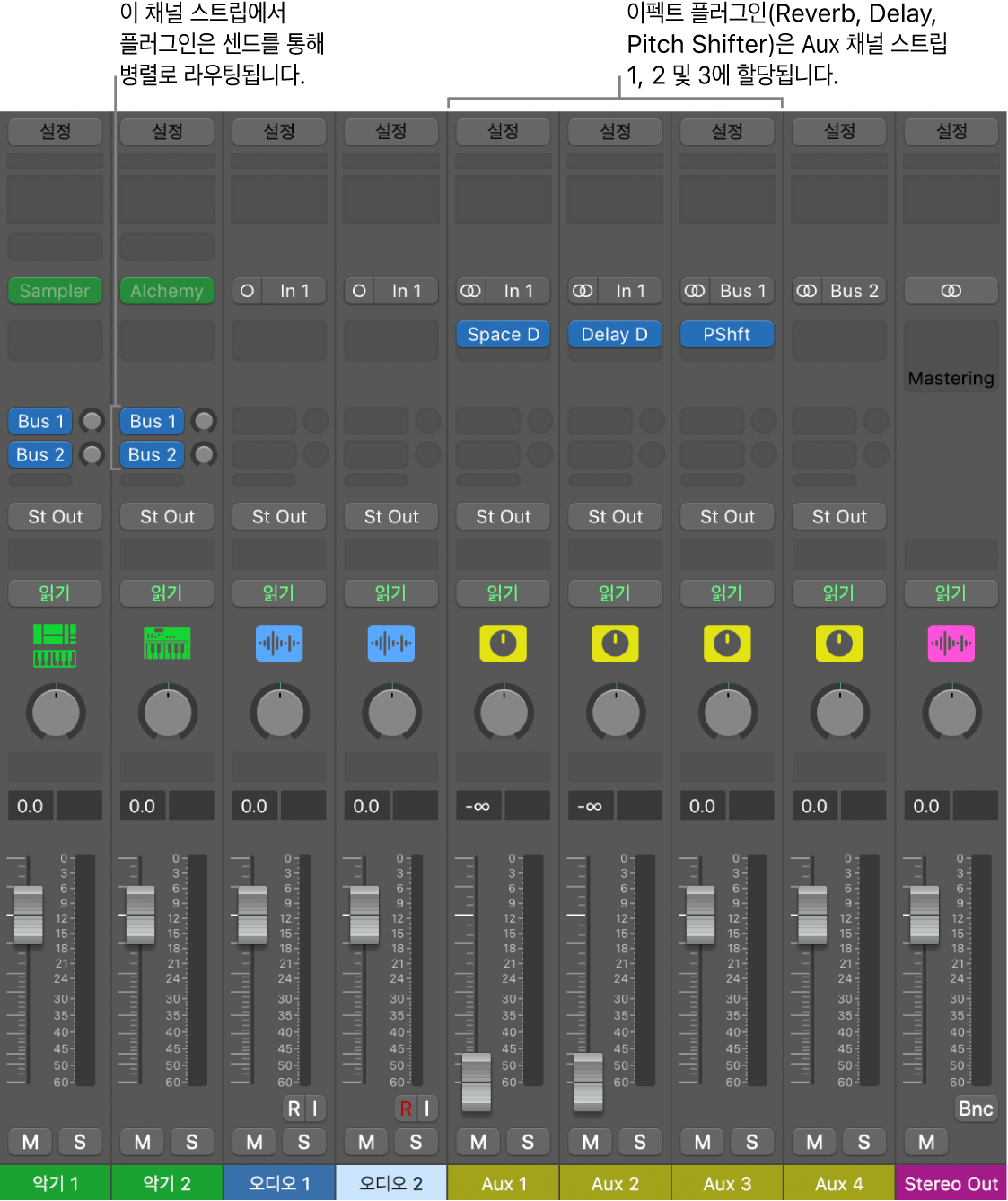
Task: Click Bus 2 send level knob on 악기 2
Action: pos(204,454)
